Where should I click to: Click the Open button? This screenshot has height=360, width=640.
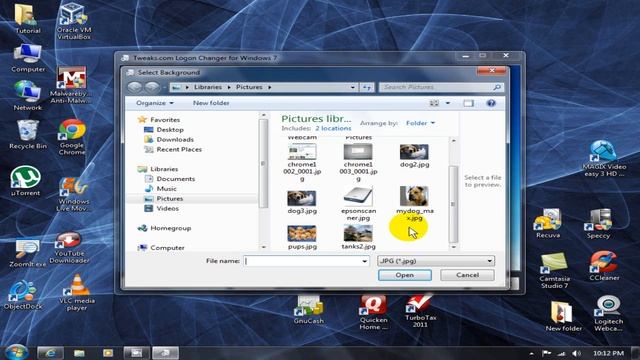tap(404, 275)
